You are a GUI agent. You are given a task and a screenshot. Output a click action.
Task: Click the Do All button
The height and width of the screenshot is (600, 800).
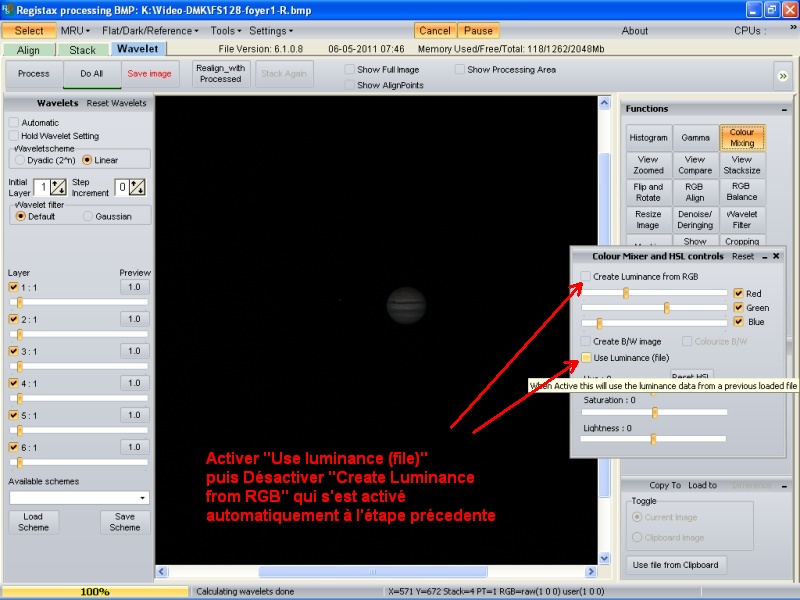click(92, 74)
